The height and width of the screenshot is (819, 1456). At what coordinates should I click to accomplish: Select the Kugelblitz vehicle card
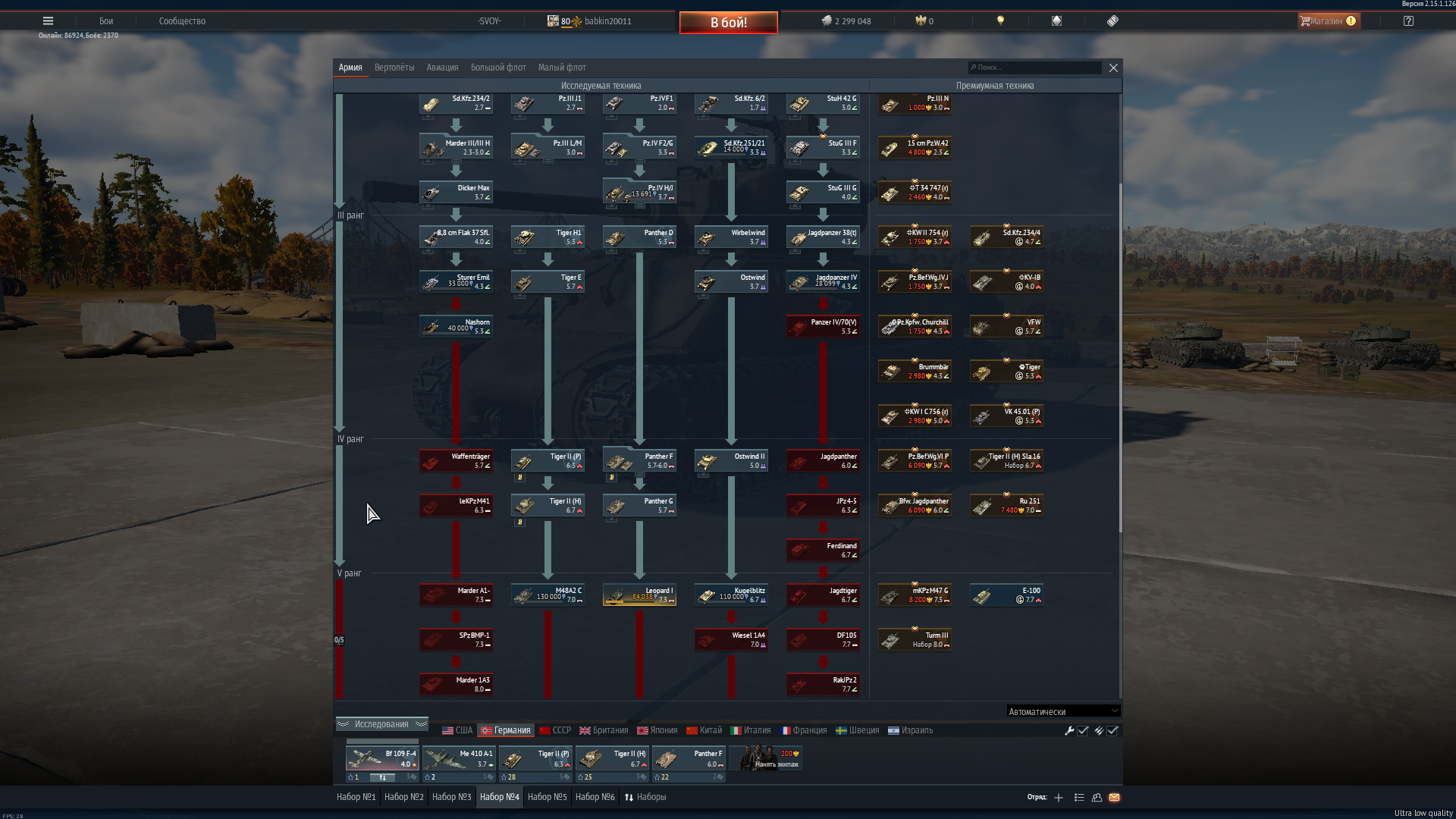tap(731, 595)
